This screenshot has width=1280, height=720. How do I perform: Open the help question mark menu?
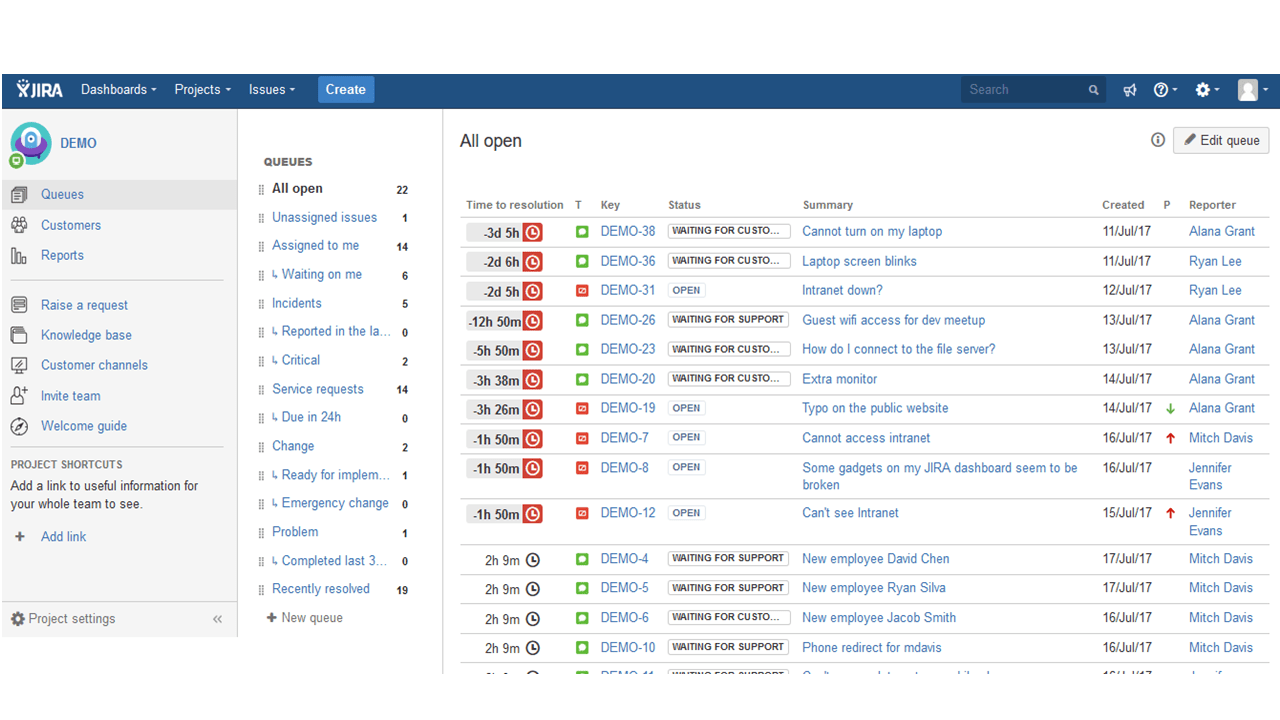tap(1165, 90)
